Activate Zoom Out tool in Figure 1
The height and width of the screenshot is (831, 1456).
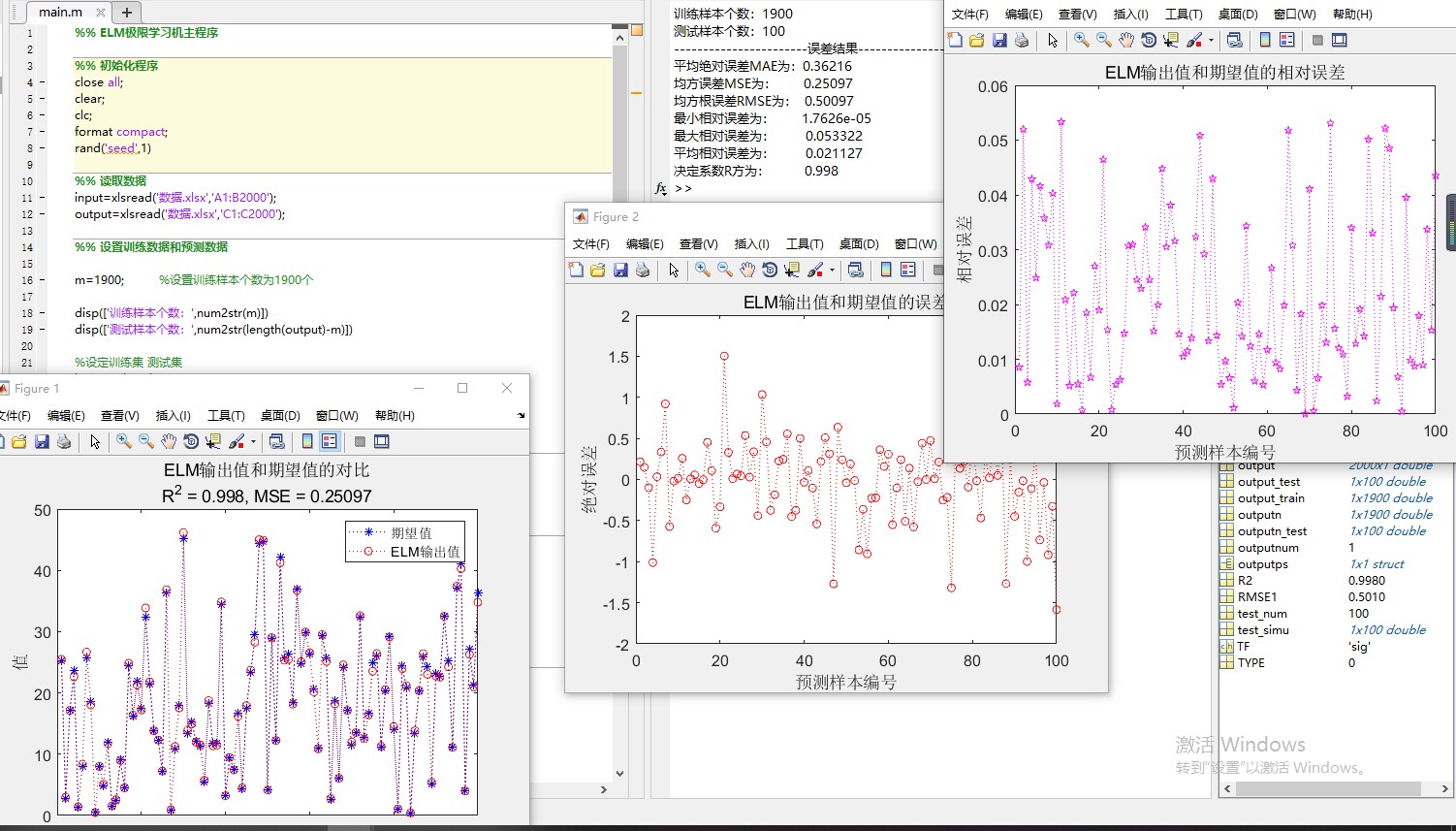[x=145, y=441]
